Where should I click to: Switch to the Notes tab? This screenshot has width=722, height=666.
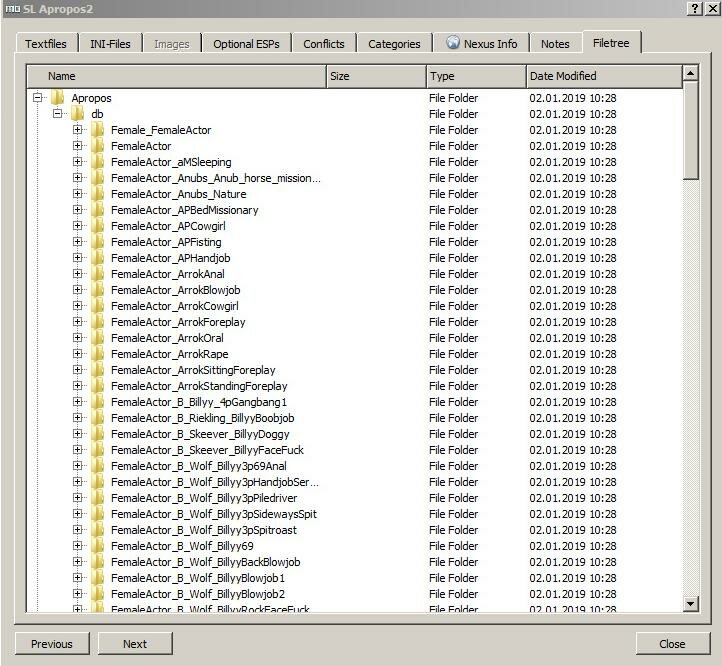pyautogui.click(x=555, y=44)
